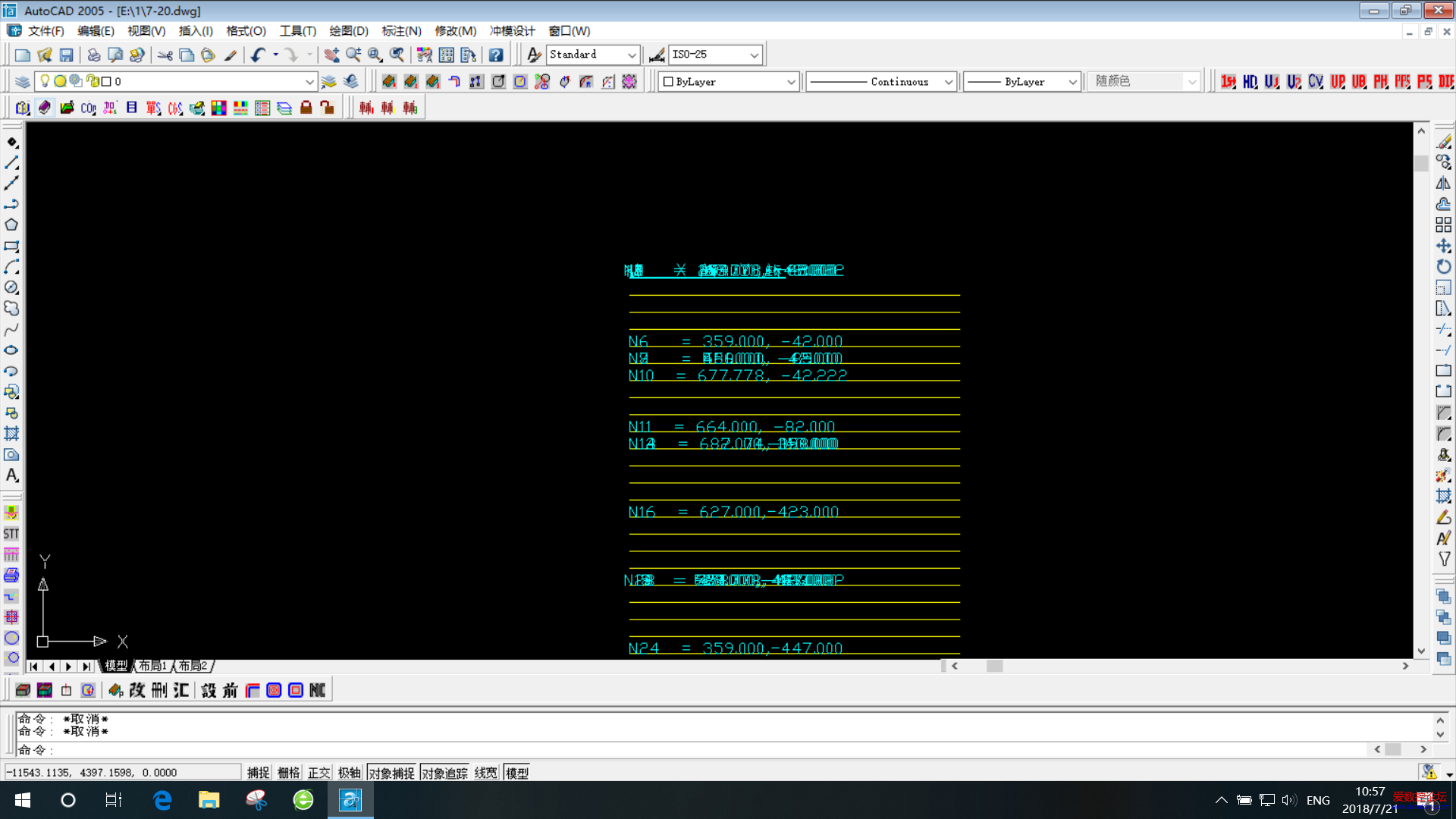
Task: Cut selection with the scissors icon
Action: (x=165, y=55)
